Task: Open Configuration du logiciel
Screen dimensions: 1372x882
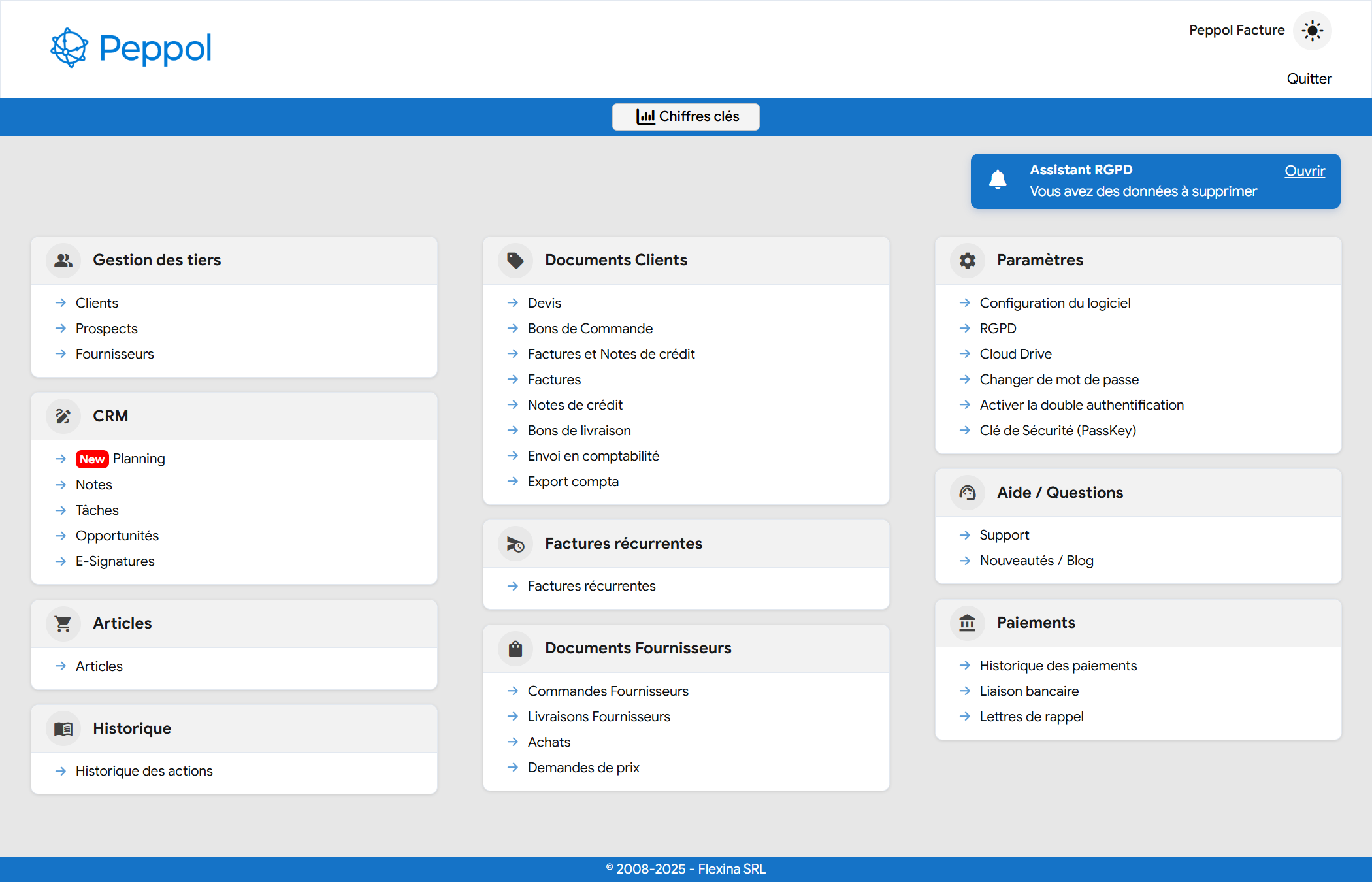Action: [1055, 303]
